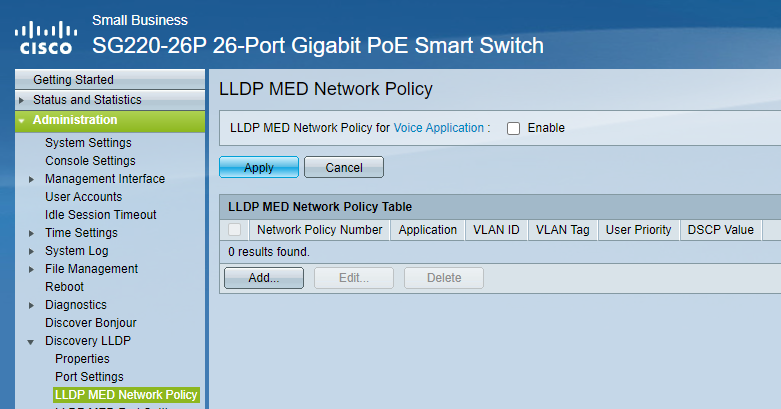Screen dimensions: 781x409
Task: Click the LLDP MED Network Policy page heading
Action: [x=326, y=89]
